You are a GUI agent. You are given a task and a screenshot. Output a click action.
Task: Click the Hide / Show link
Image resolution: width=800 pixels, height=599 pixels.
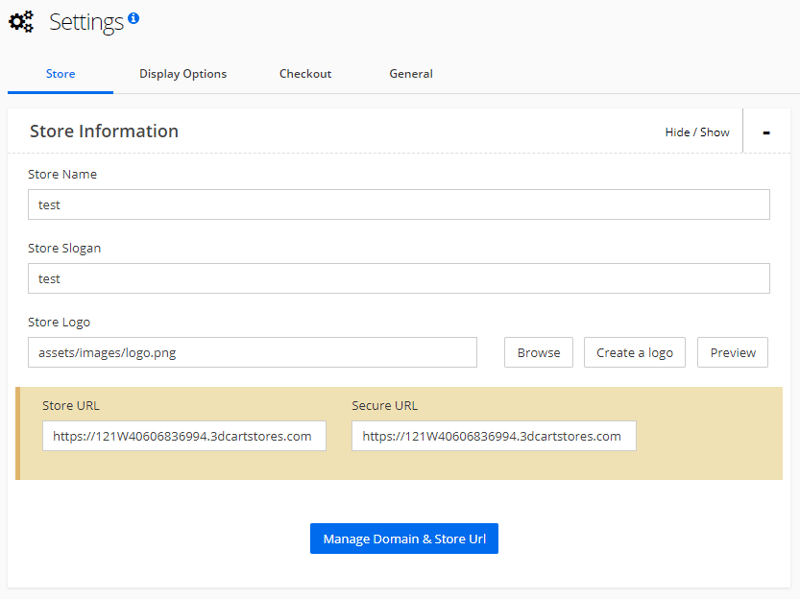(697, 132)
